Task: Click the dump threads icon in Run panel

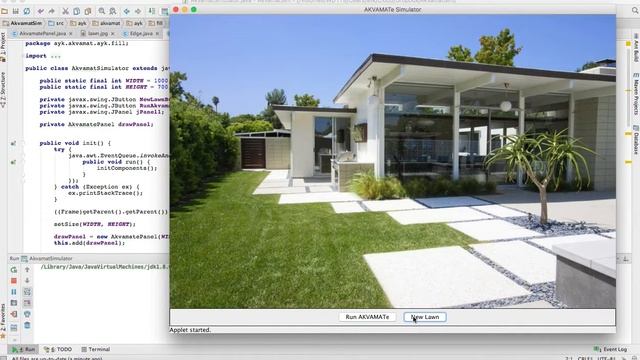Action: point(13,303)
